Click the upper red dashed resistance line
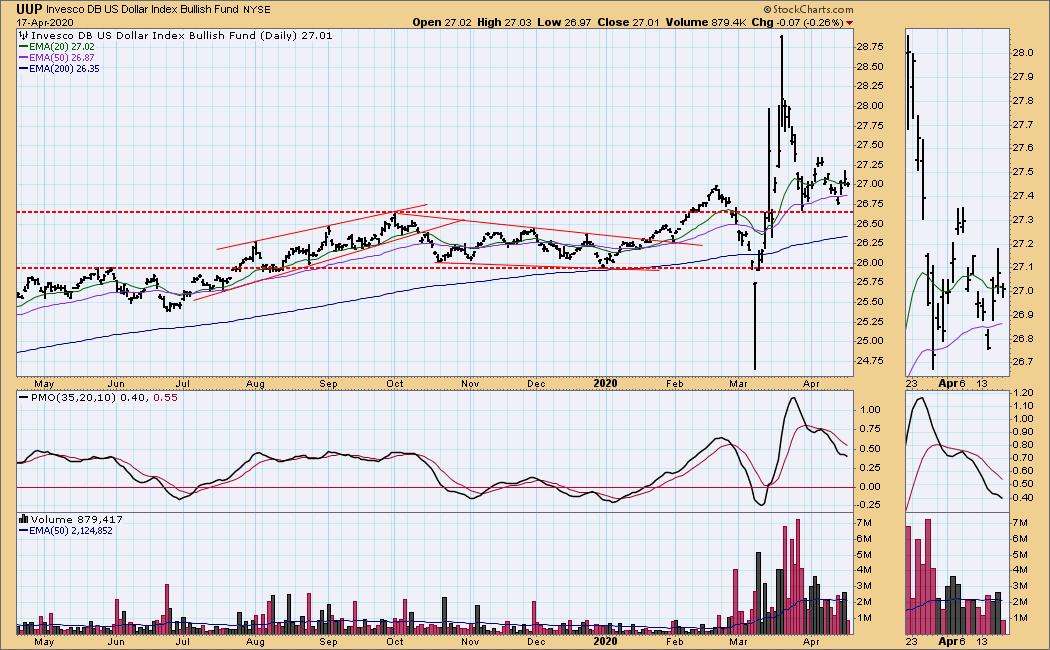Screen dimensions: 1050x650 (435, 212)
